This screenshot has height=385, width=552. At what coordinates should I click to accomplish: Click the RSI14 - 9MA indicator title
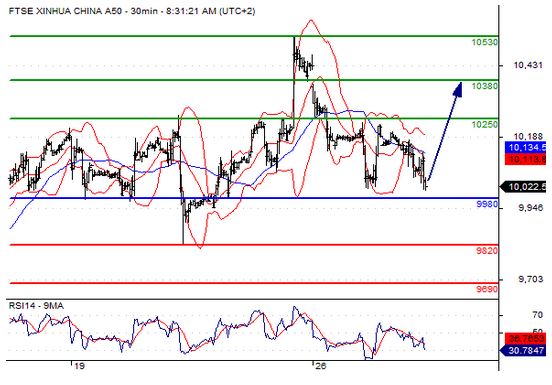tap(36, 306)
